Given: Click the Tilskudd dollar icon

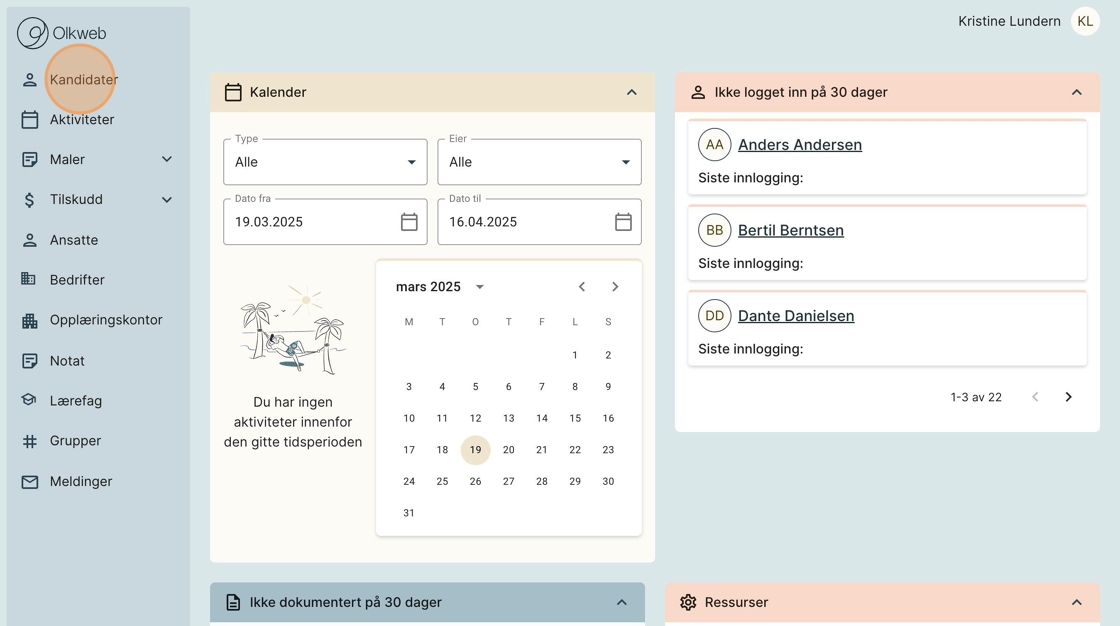Looking at the screenshot, I should [x=29, y=199].
